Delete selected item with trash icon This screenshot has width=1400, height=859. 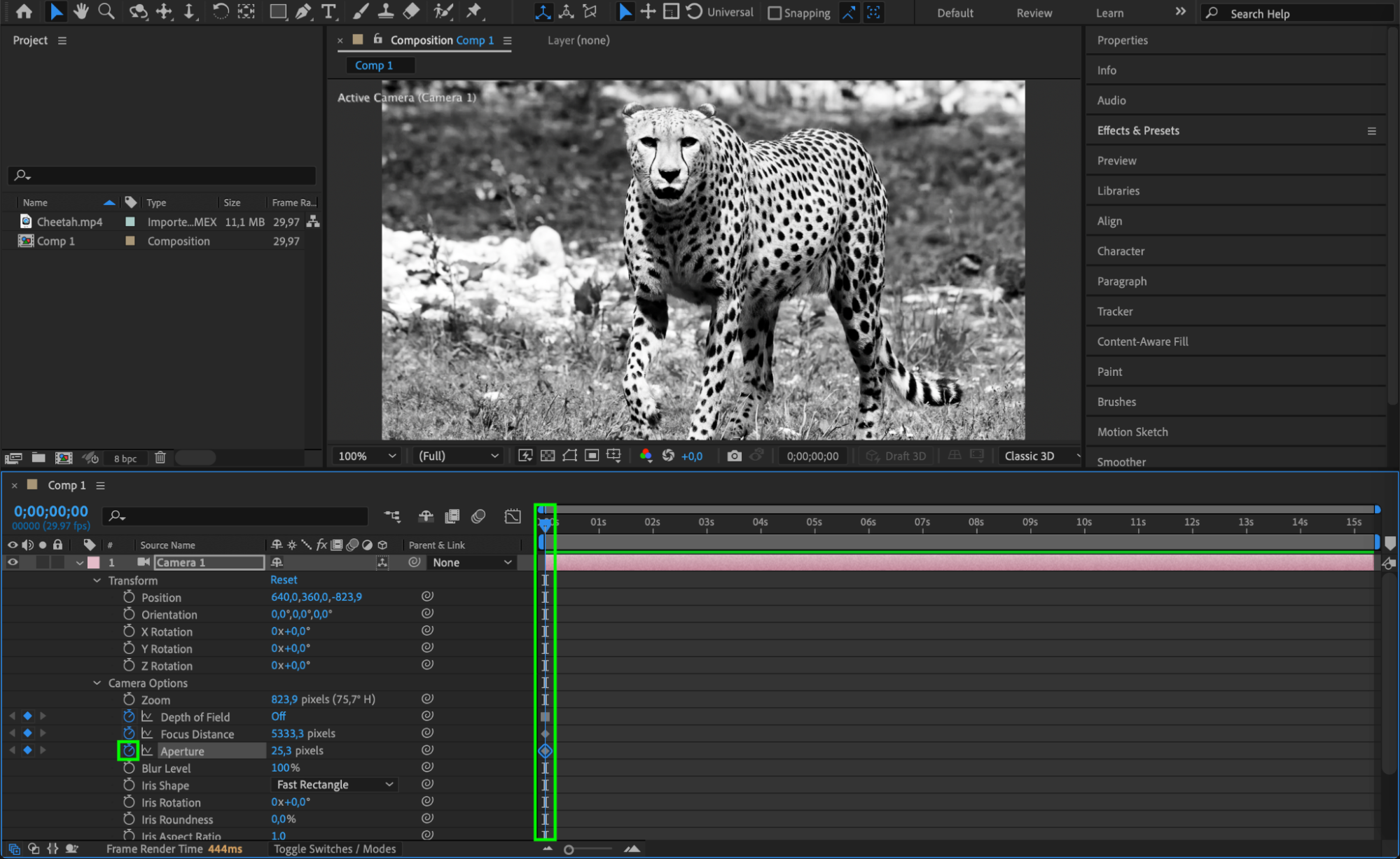tap(160, 458)
